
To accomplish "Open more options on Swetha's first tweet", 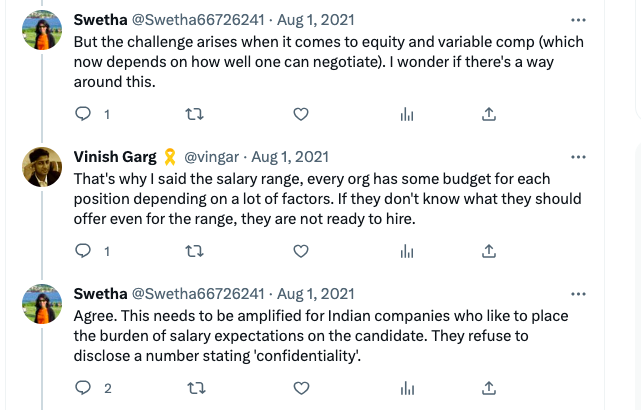I will (578, 20).
